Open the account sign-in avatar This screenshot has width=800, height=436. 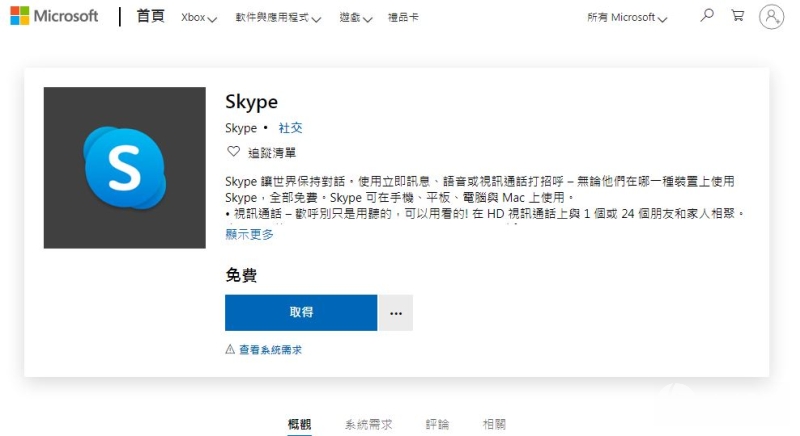(771, 17)
